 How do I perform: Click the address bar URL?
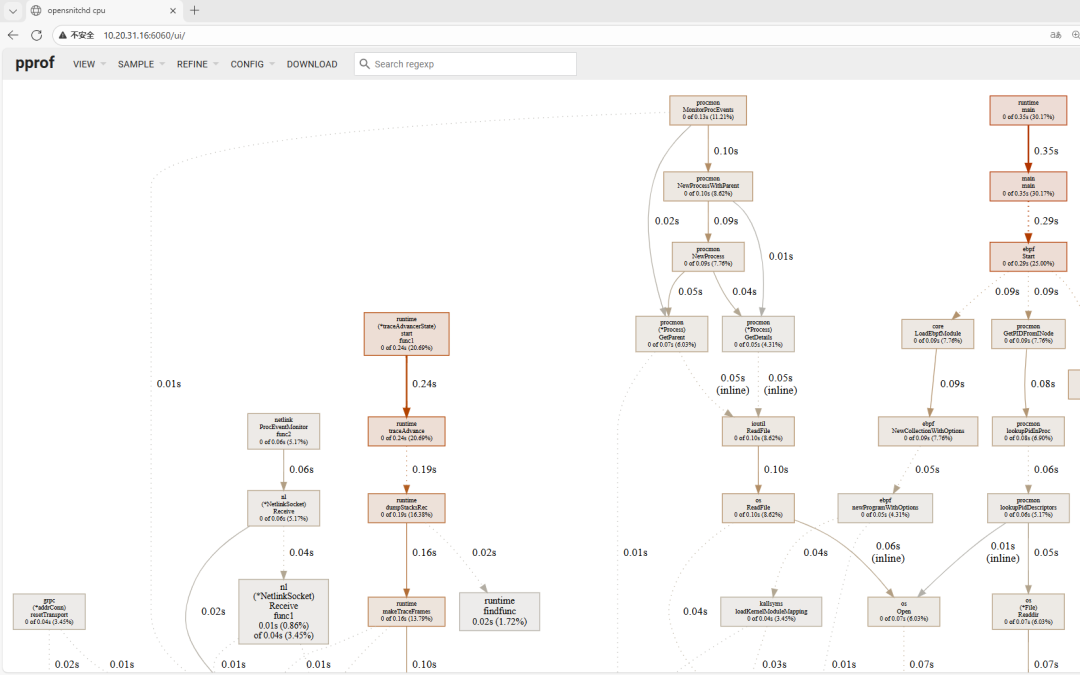coord(144,35)
